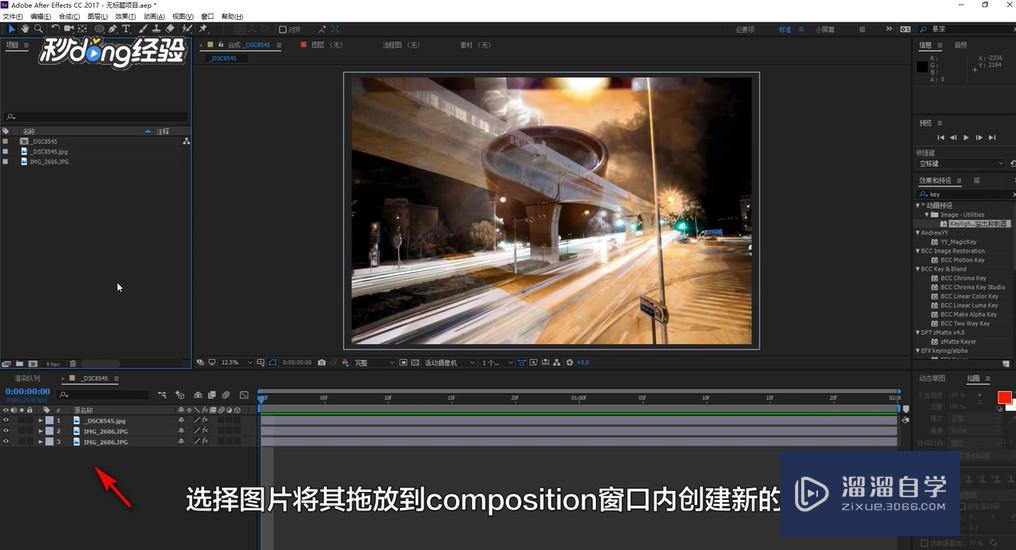
Task: Hide layer 2 IMG_2606.JPG eye
Action: pos(6,431)
